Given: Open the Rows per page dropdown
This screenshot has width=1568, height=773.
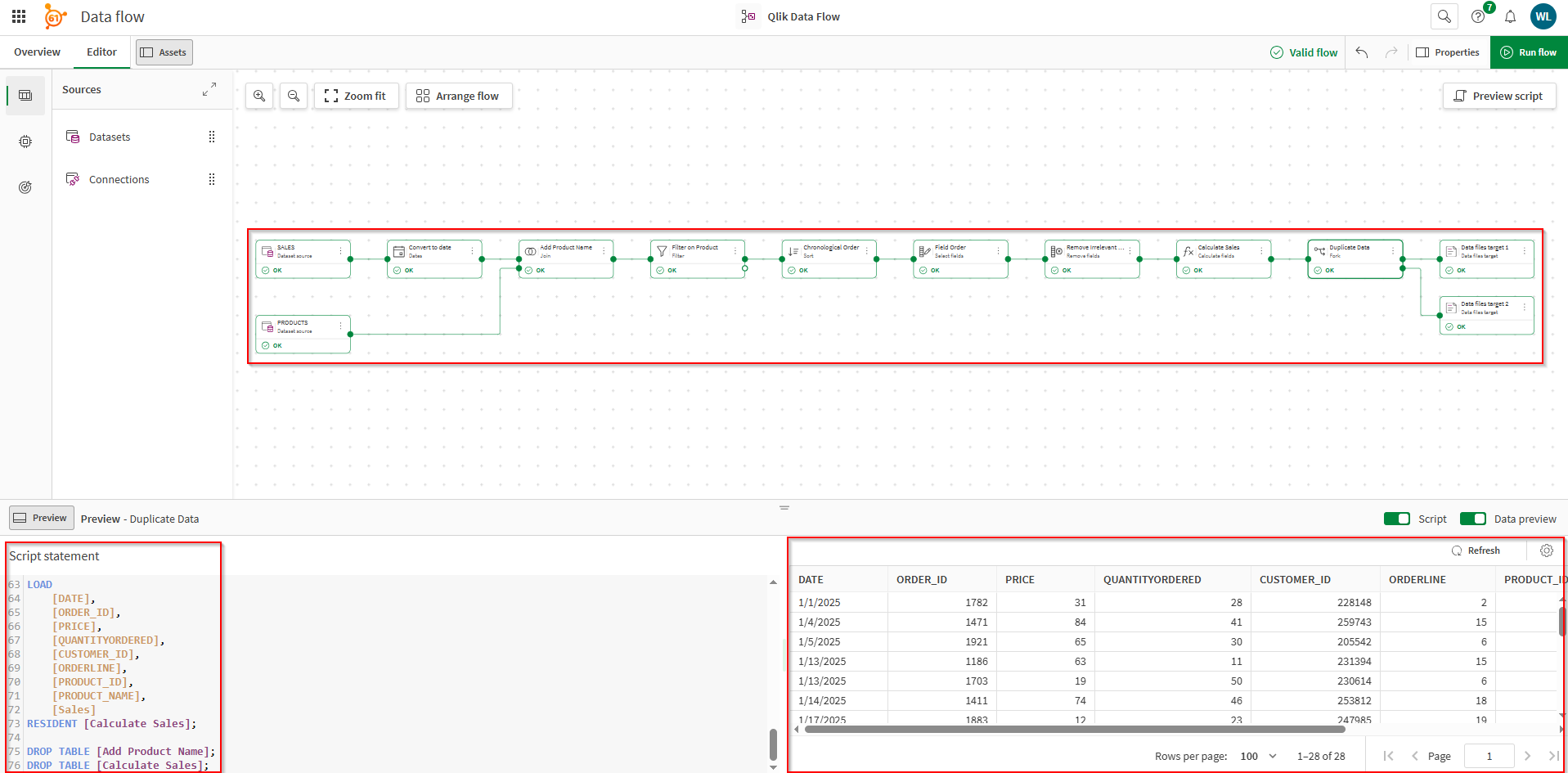Looking at the screenshot, I should [x=1258, y=756].
